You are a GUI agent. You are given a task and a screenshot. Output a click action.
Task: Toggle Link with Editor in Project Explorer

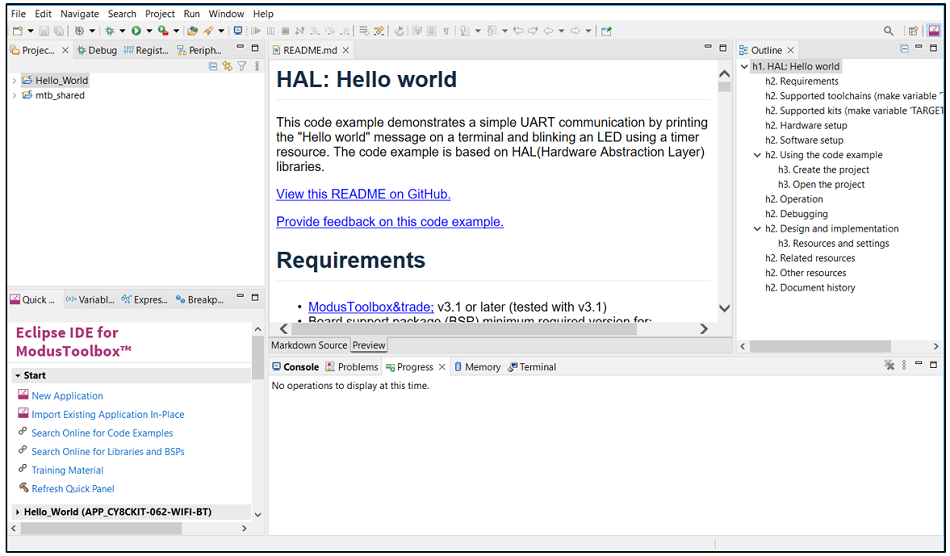[x=227, y=67]
